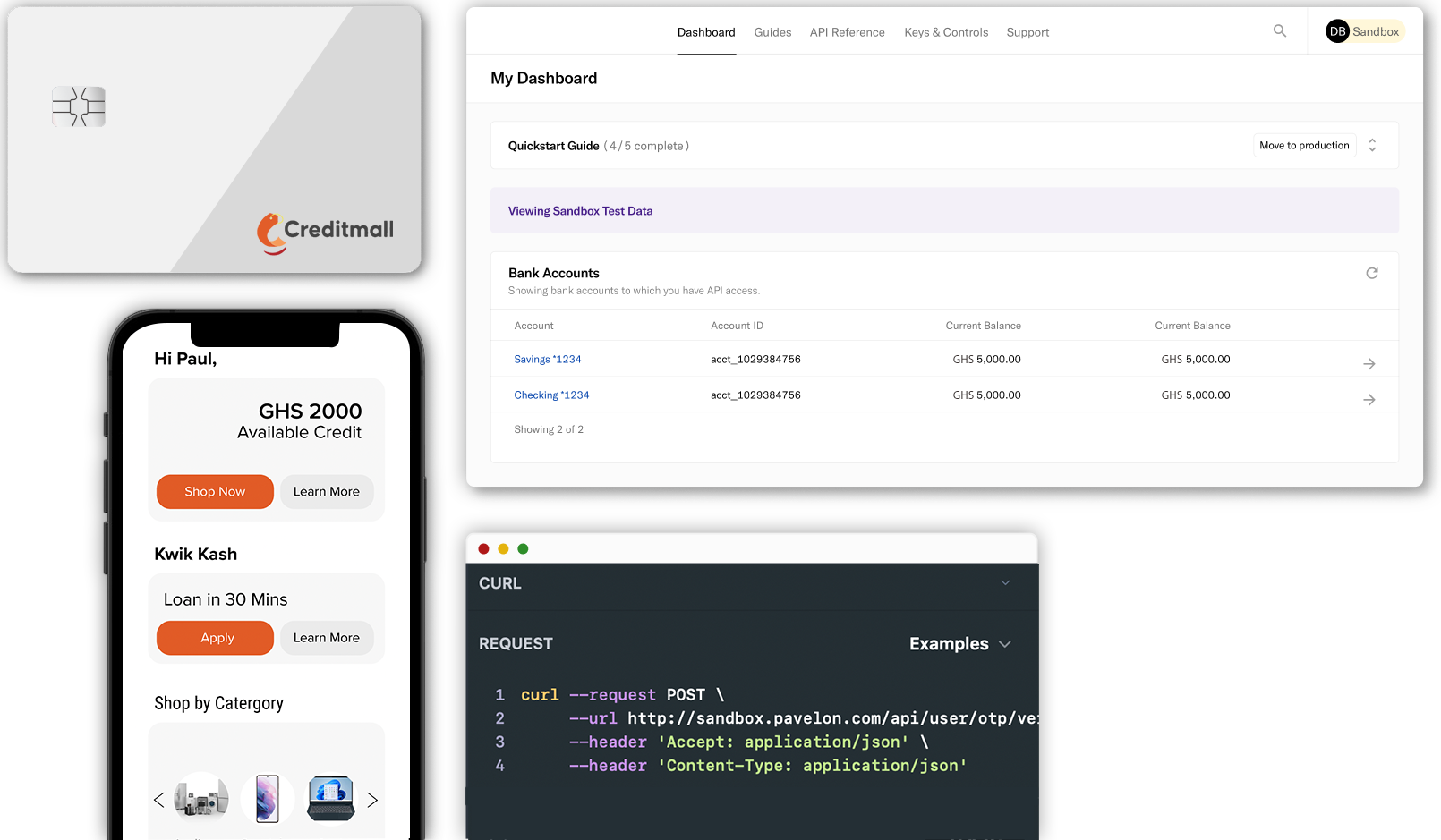This screenshot has height=840, width=1441.
Task: Open the DB Sandbox account badge
Action: click(x=1365, y=31)
